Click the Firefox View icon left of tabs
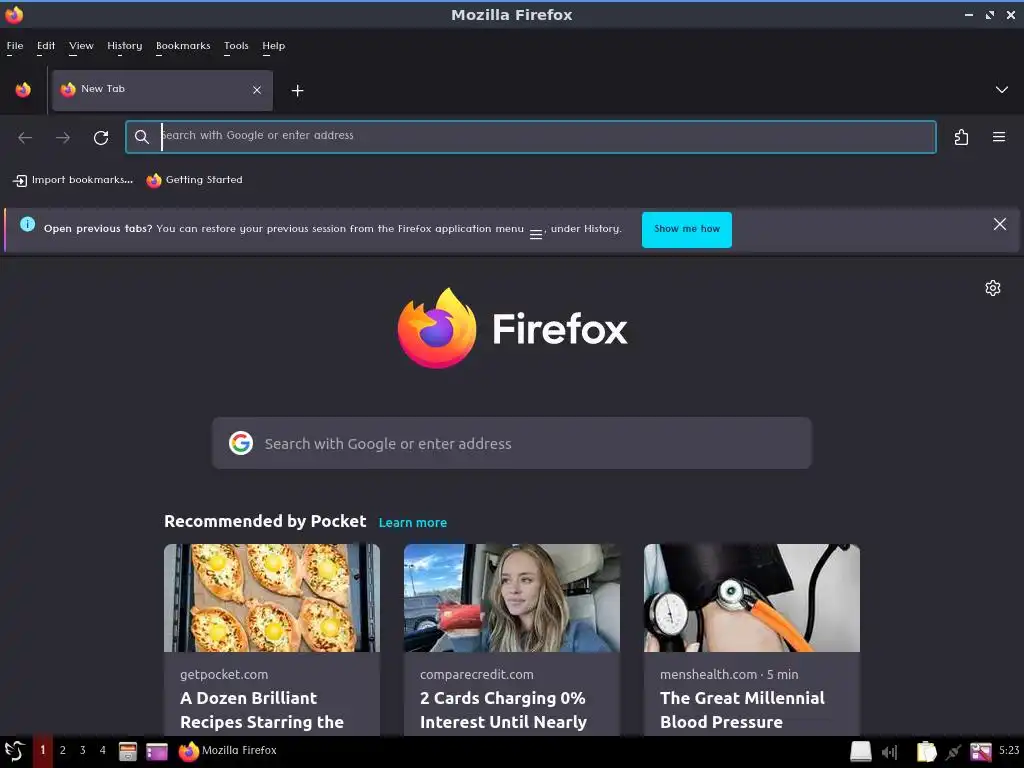This screenshot has width=1024, height=768. pos(23,89)
